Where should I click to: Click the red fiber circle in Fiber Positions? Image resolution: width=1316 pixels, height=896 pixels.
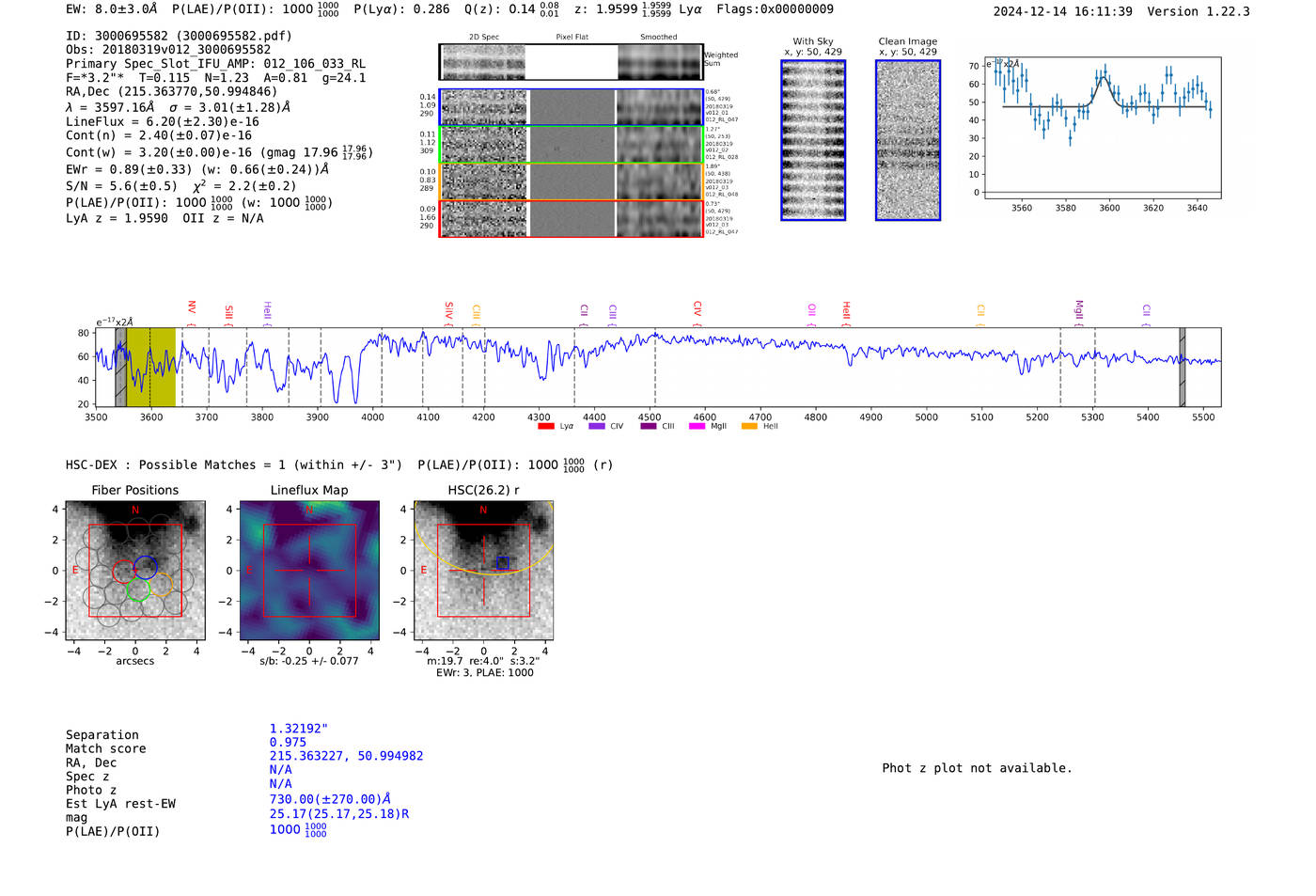(x=123, y=572)
